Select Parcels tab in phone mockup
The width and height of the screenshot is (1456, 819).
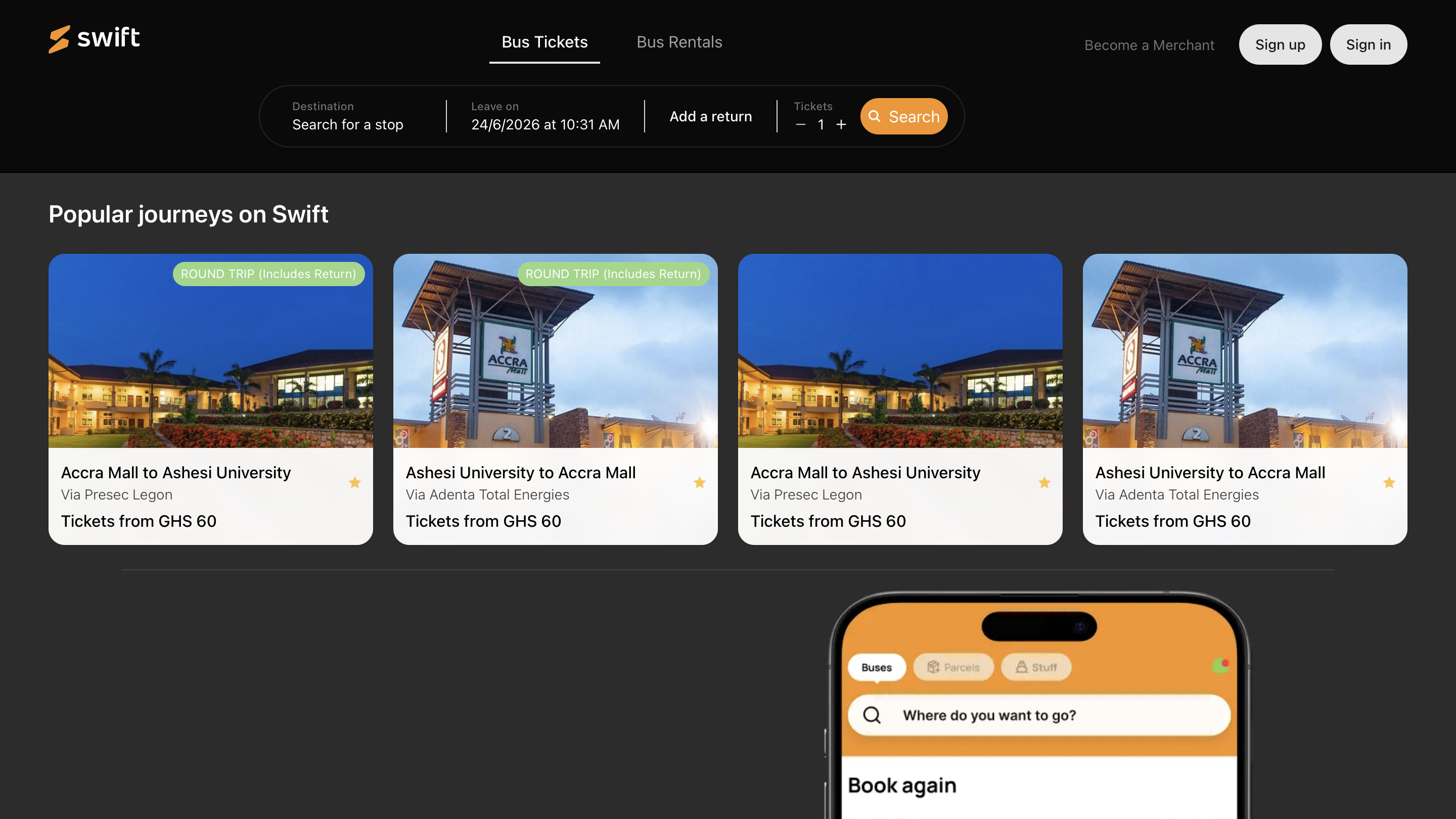953,667
